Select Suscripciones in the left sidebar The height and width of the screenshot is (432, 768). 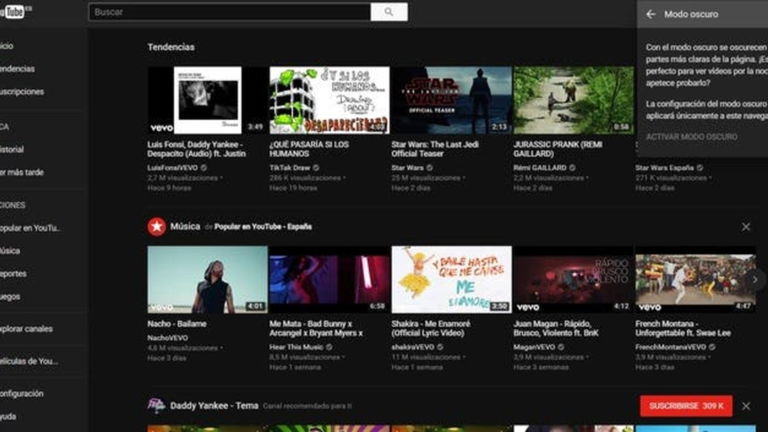point(22,91)
